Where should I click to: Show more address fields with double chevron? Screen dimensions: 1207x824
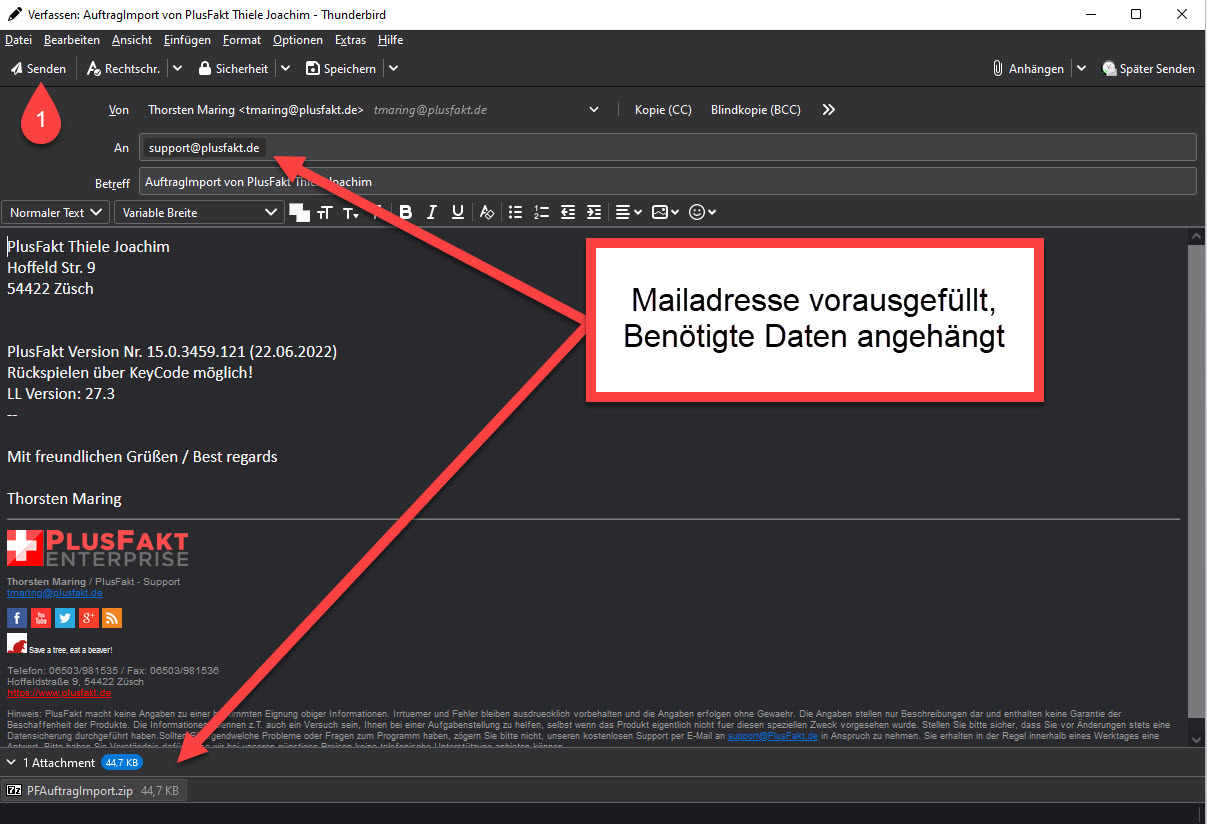[828, 110]
